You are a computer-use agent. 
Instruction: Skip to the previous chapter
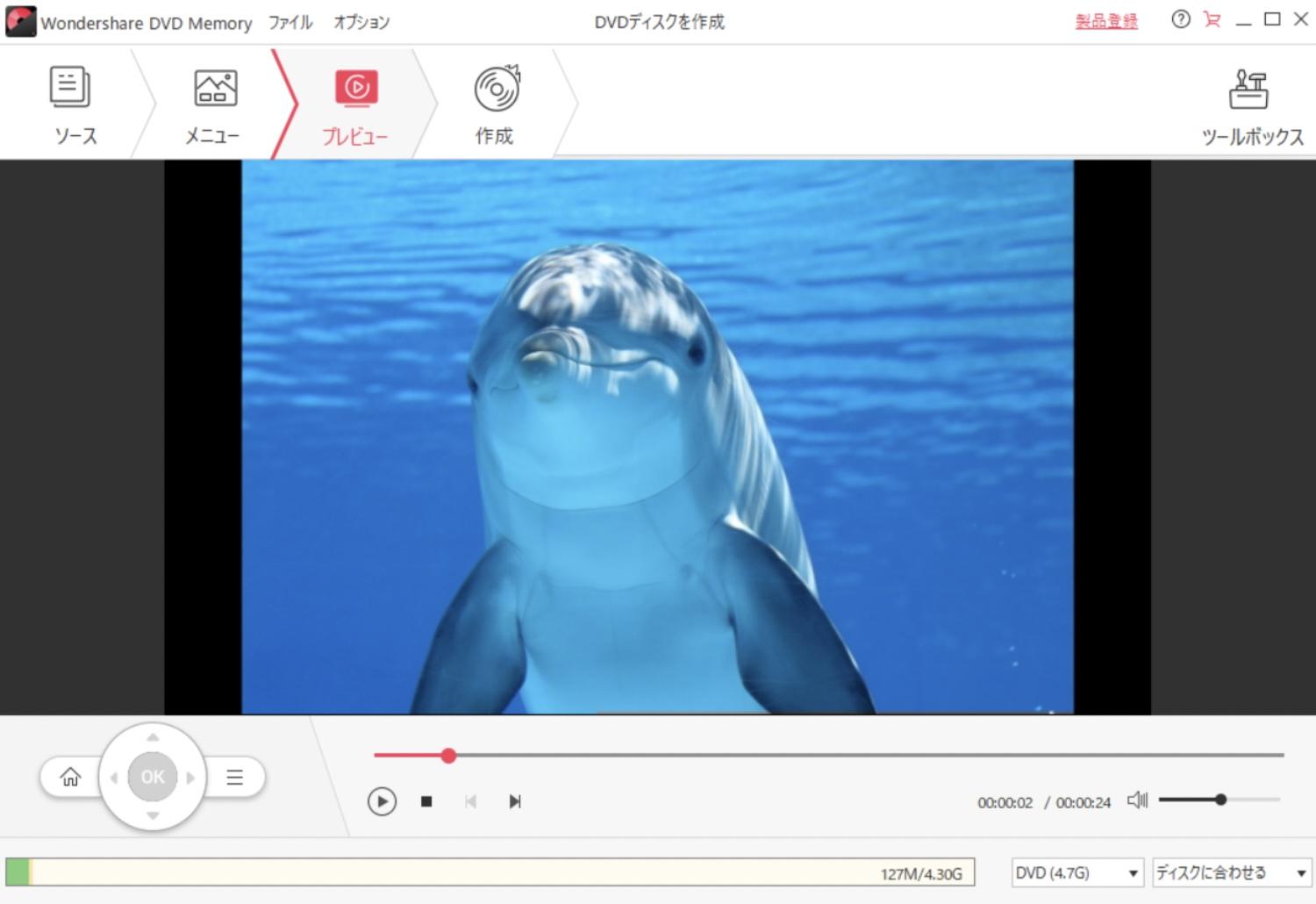click(471, 801)
